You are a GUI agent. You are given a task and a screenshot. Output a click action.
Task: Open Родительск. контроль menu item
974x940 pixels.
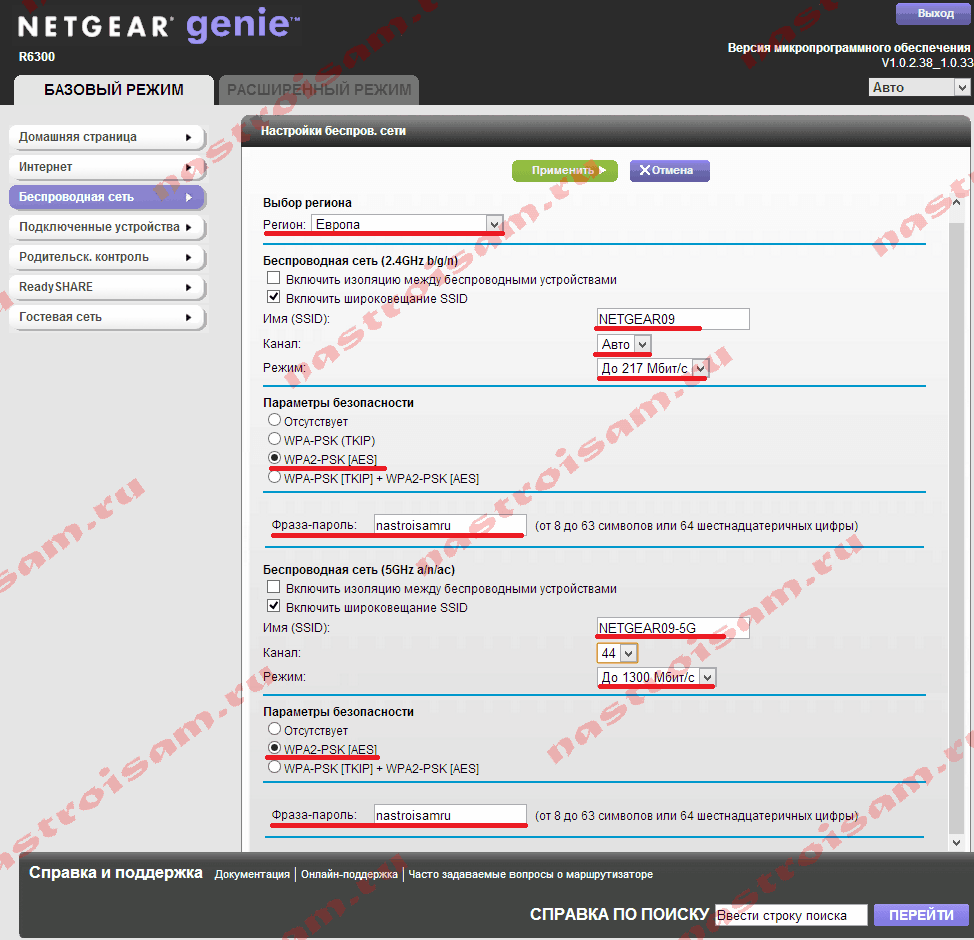pyautogui.click(x=107, y=257)
